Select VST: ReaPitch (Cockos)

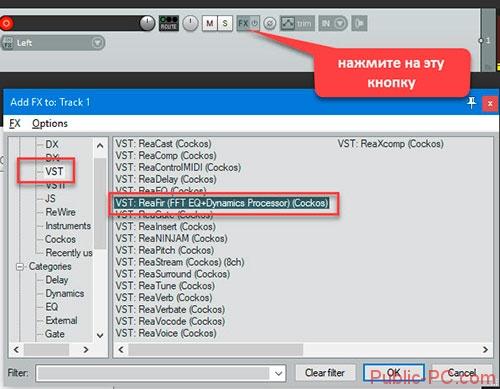point(165,250)
